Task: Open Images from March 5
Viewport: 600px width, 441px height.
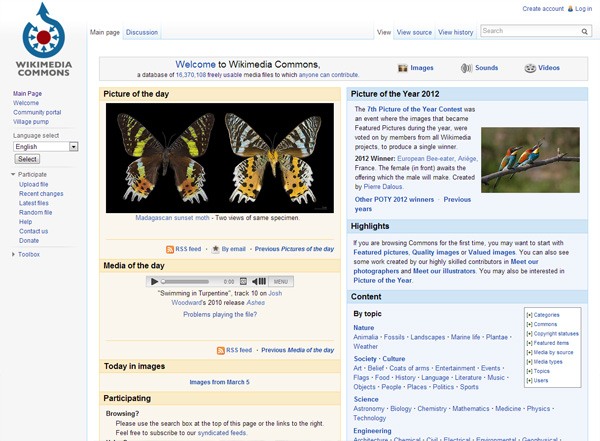Action: point(219,382)
